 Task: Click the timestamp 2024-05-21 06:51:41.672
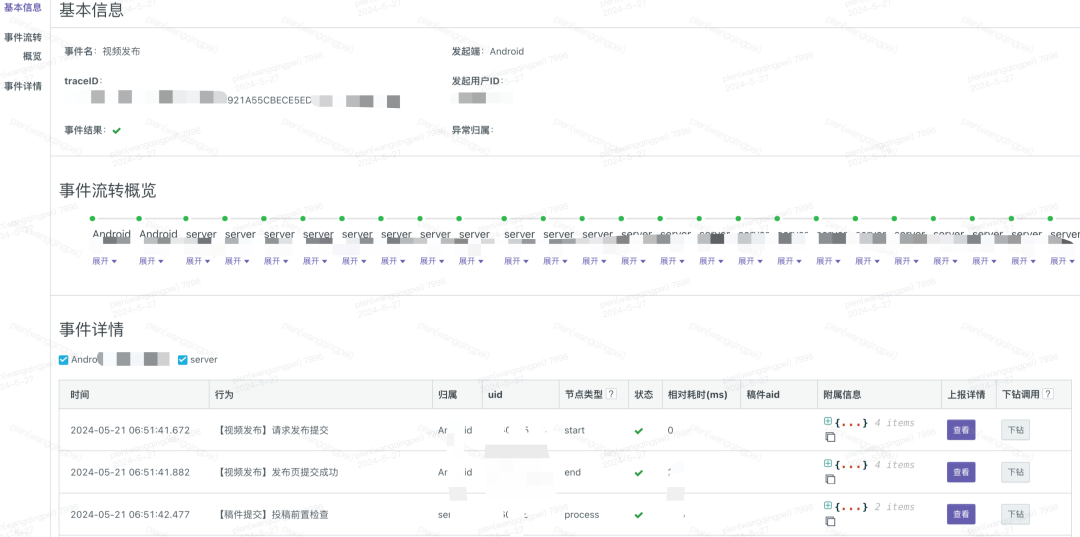pos(130,430)
